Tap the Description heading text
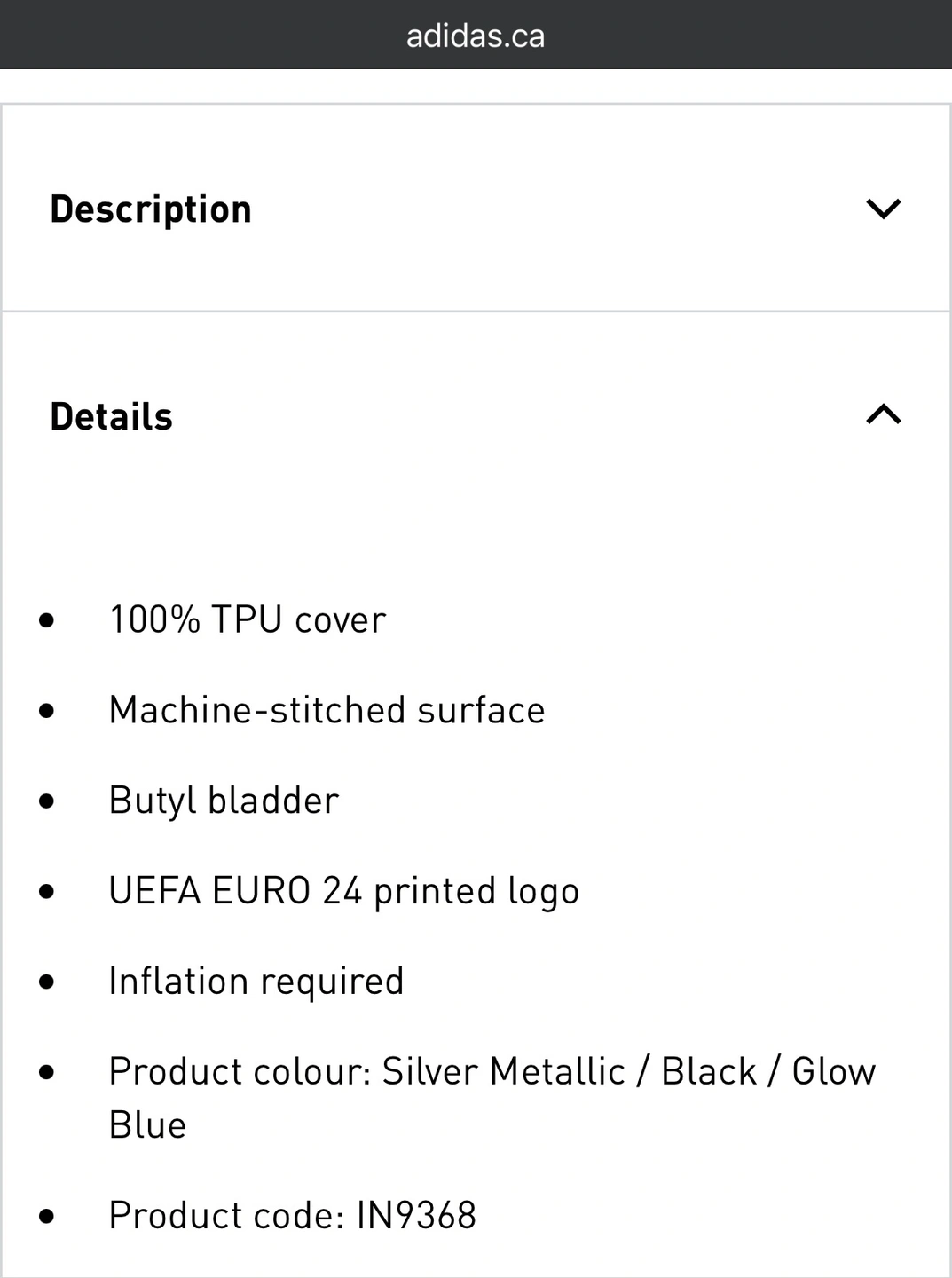Screen dimensions: 952x1278 [x=151, y=209]
